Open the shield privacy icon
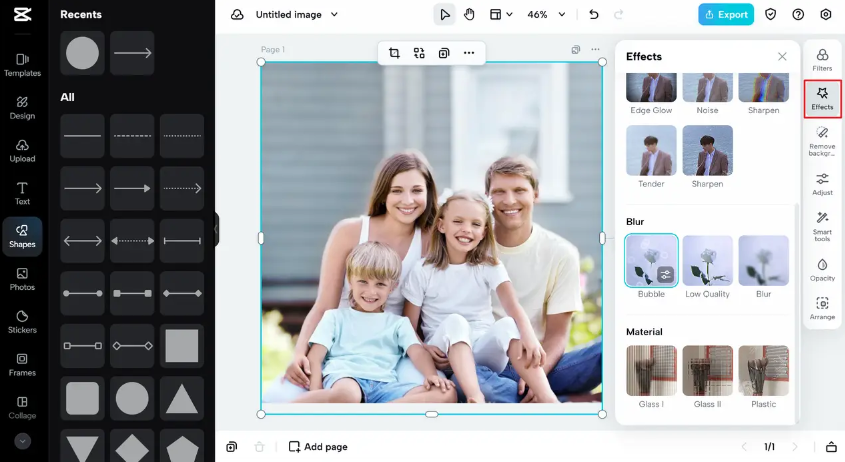The width and height of the screenshot is (845, 462). pos(771,15)
